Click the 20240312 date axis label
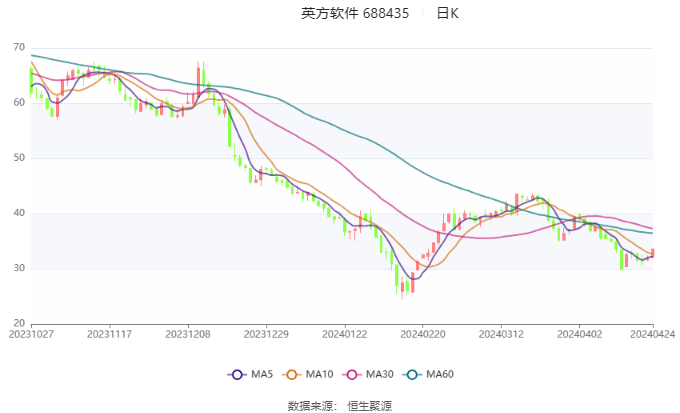 501,334
